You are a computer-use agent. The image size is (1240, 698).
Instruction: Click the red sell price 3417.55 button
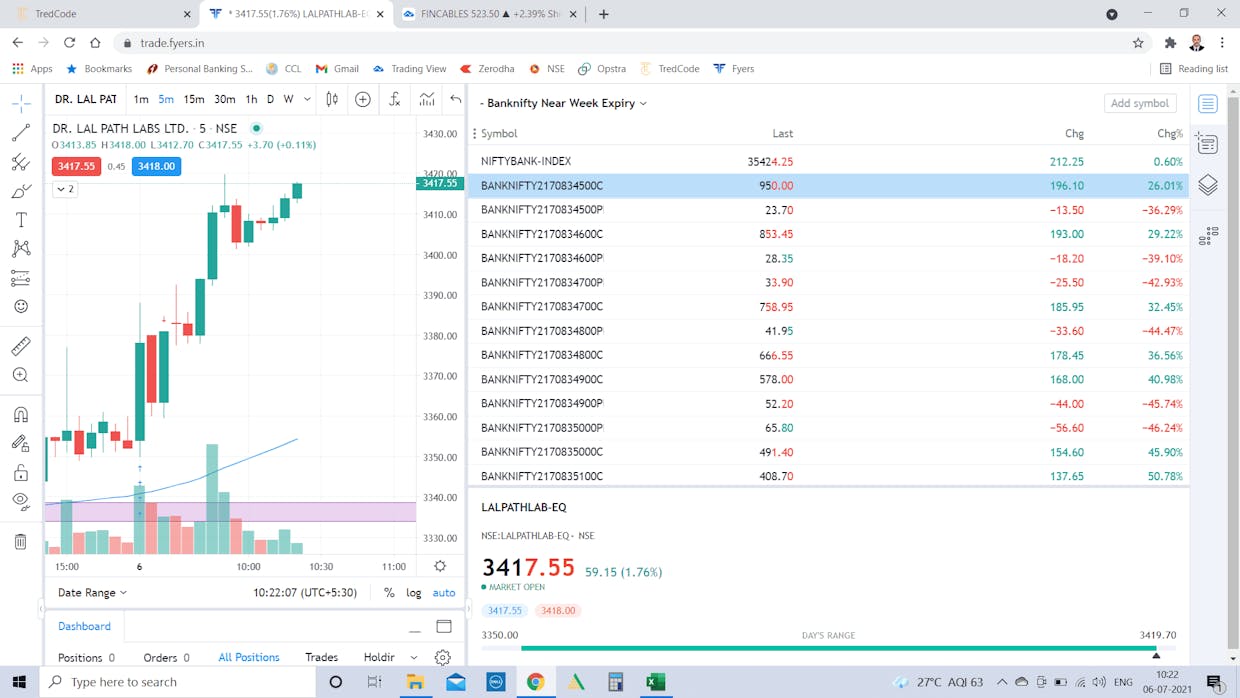pos(76,166)
